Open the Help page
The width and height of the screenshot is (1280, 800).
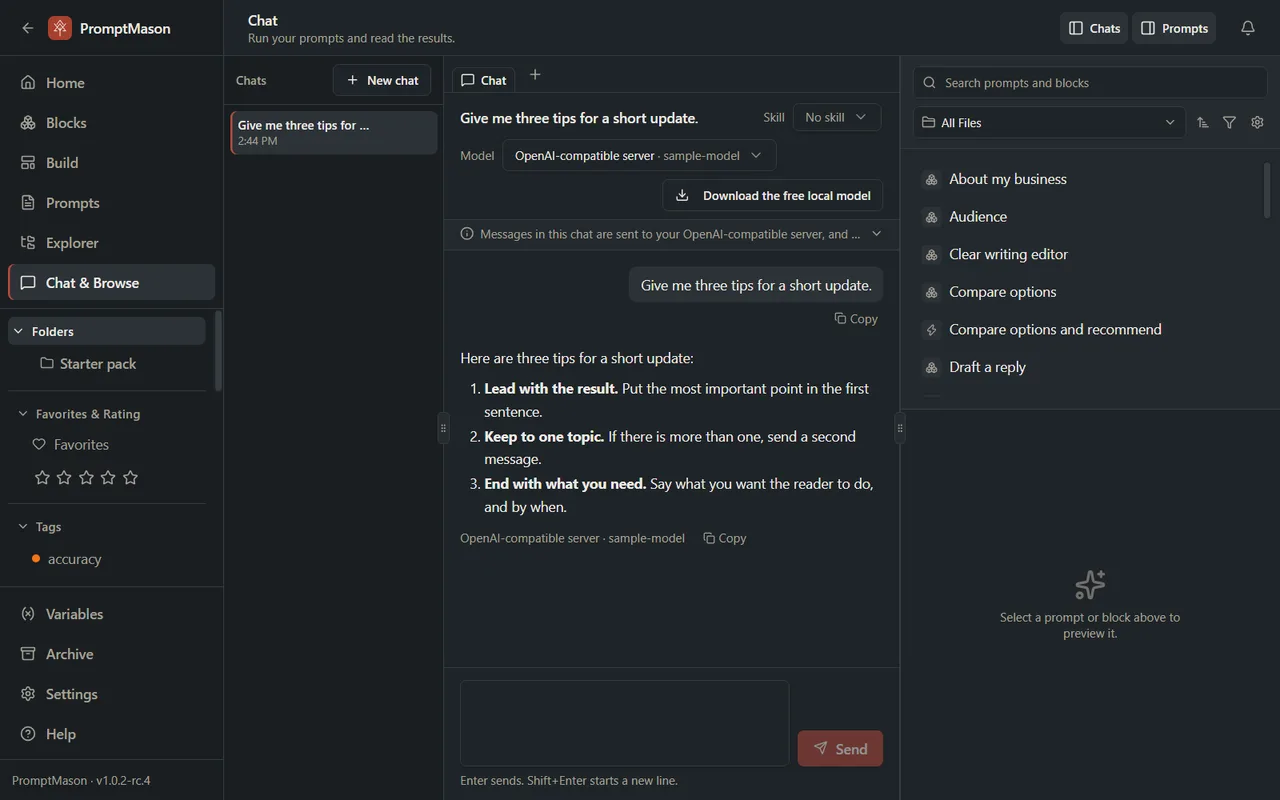tap(111, 734)
